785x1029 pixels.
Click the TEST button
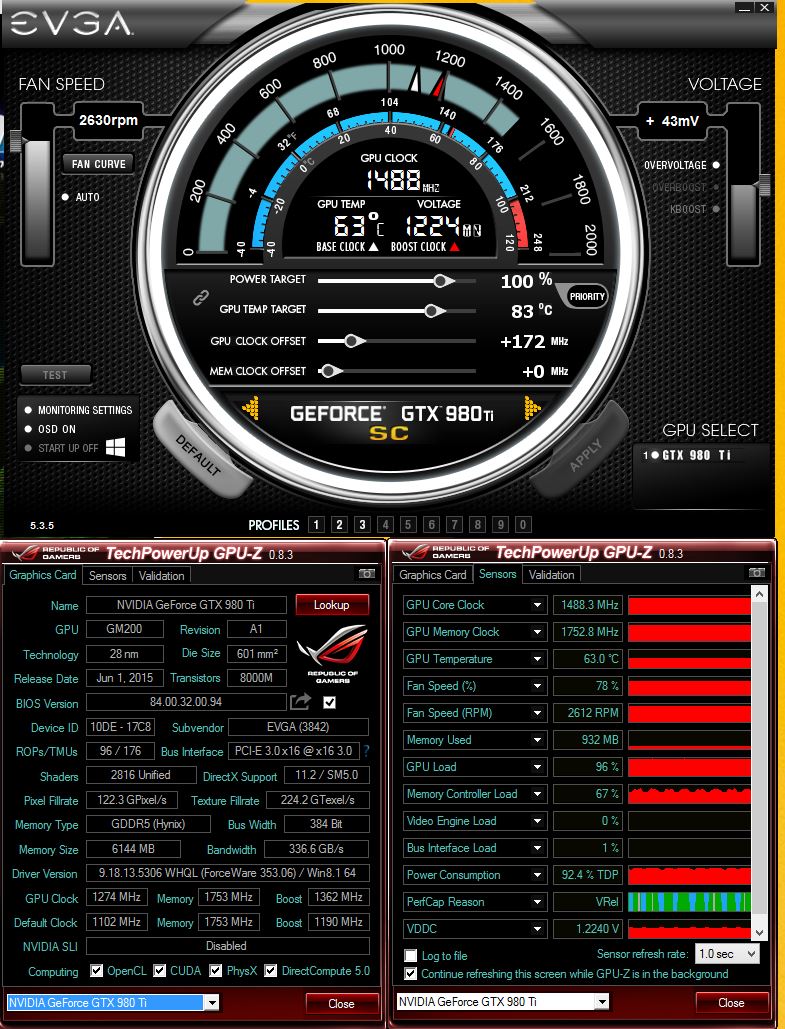55,375
